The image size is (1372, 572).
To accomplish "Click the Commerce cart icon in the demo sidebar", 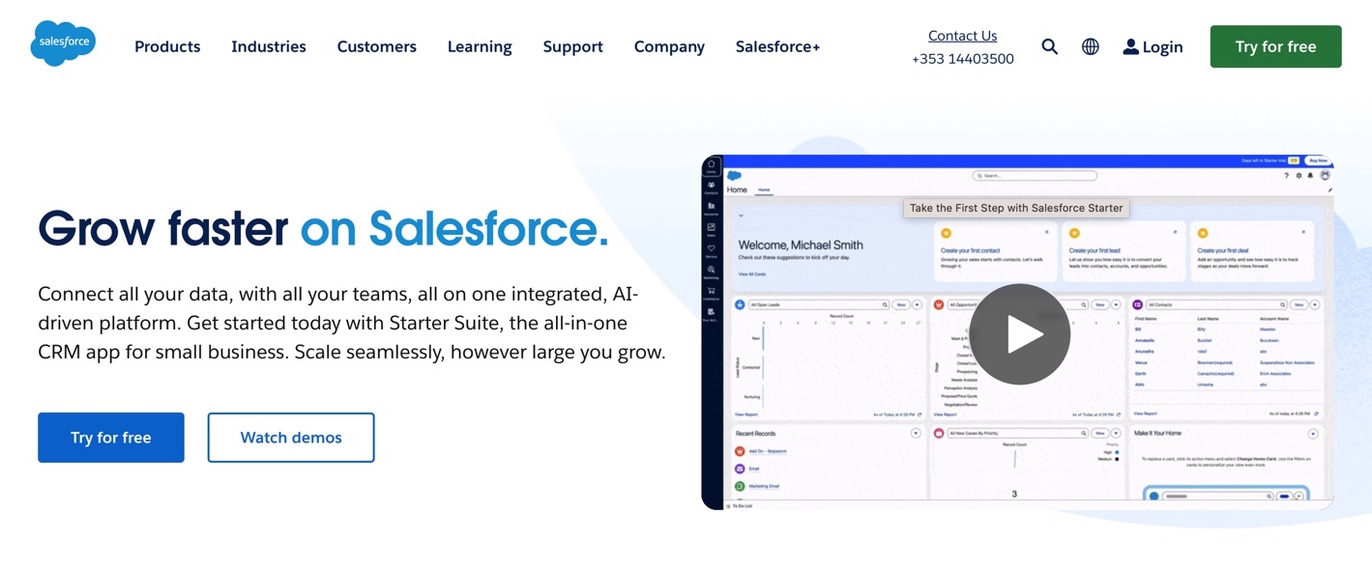I will [x=711, y=291].
